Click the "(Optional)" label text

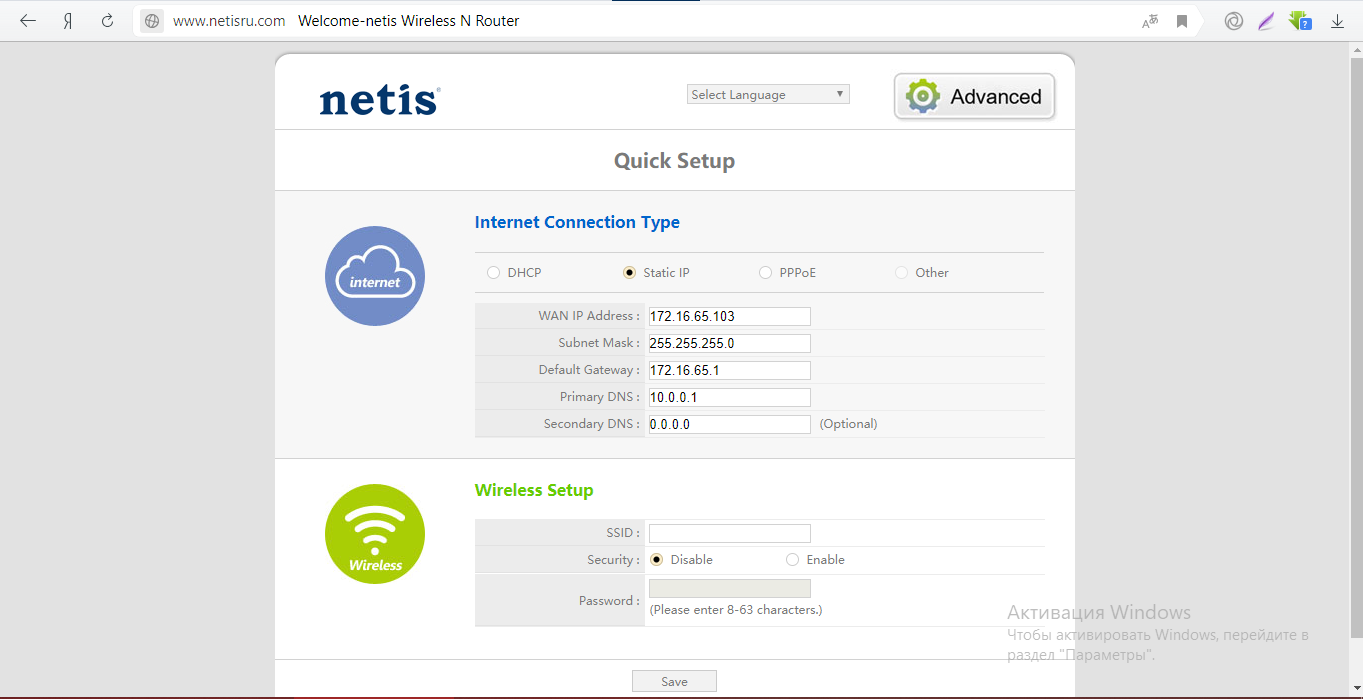(x=848, y=424)
